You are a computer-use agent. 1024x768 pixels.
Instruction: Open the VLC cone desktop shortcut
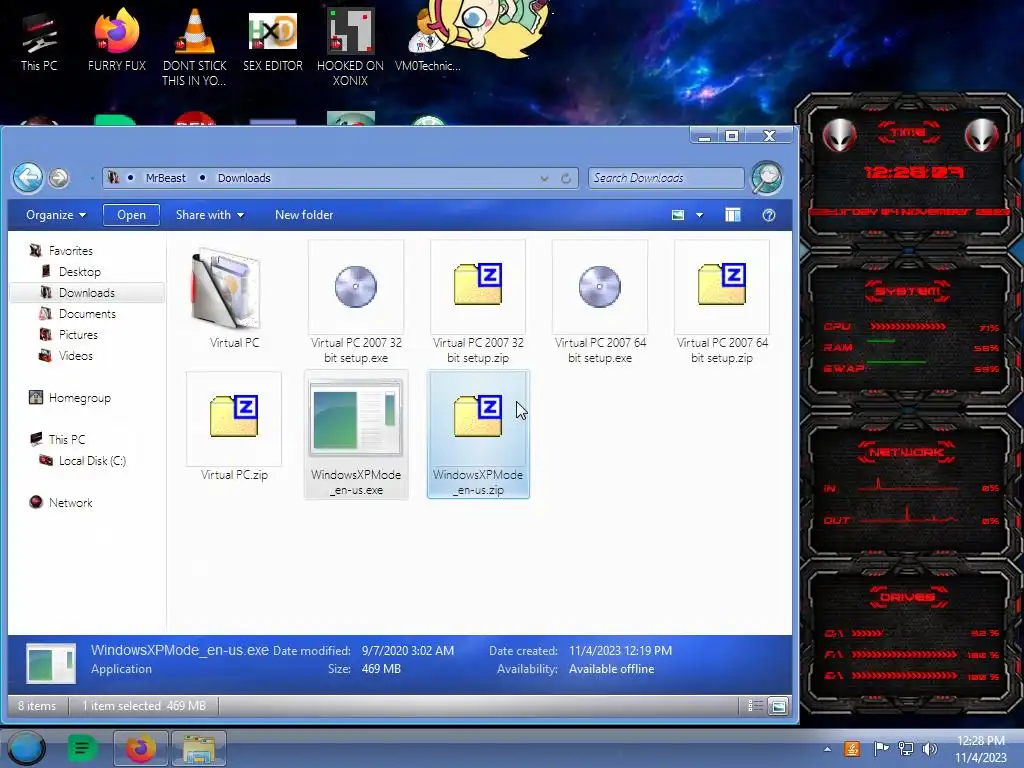click(x=195, y=47)
